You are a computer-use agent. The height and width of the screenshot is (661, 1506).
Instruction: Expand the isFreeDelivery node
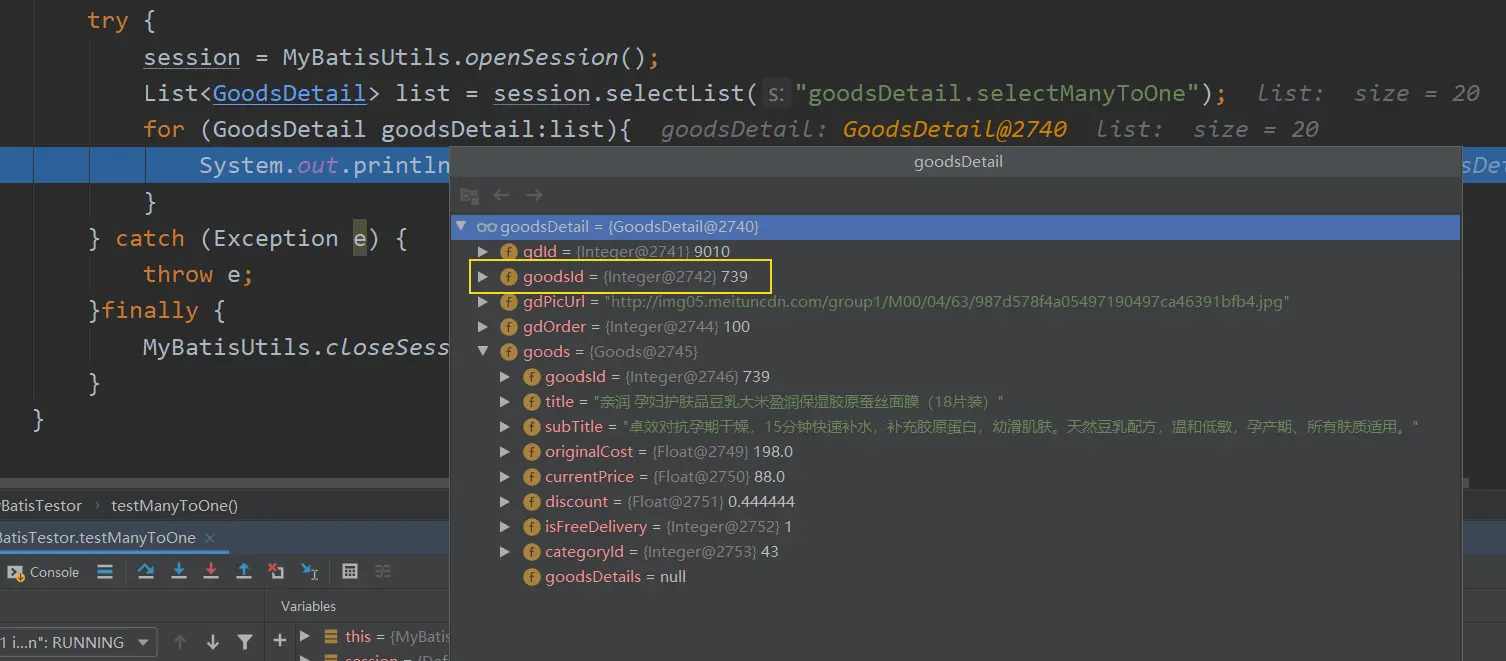pos(506,527)
